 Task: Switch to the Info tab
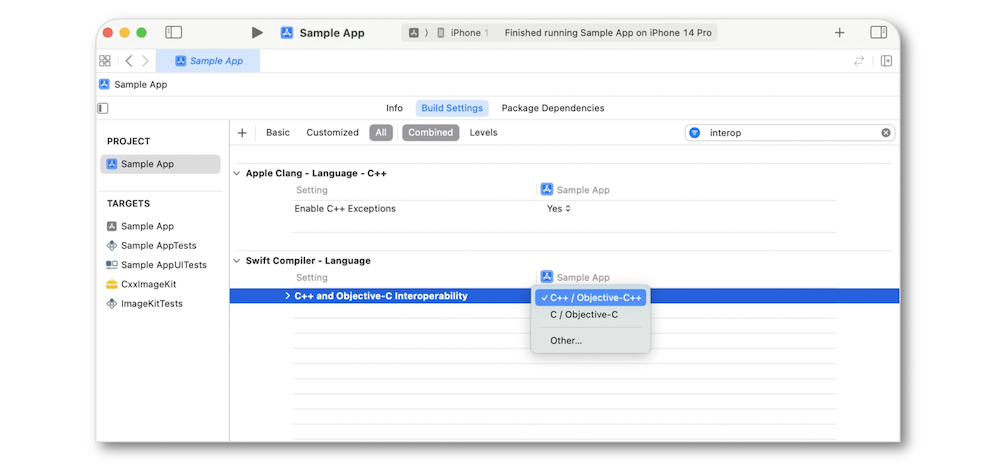click(x=394, y=108)
